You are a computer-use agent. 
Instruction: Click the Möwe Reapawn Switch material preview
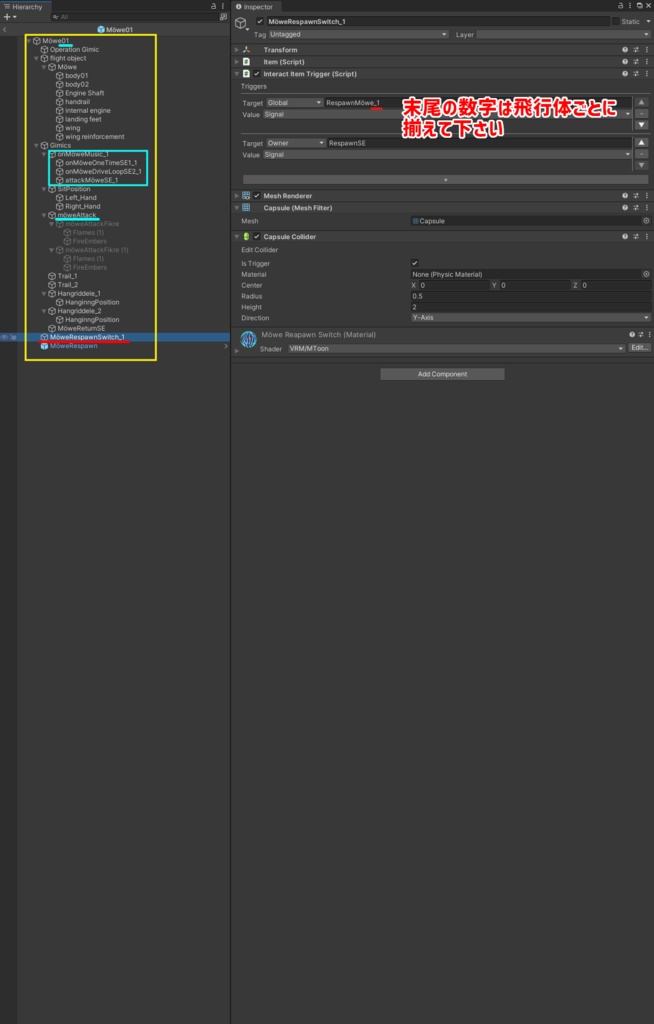pyautogui.click(x=248, y=339)
